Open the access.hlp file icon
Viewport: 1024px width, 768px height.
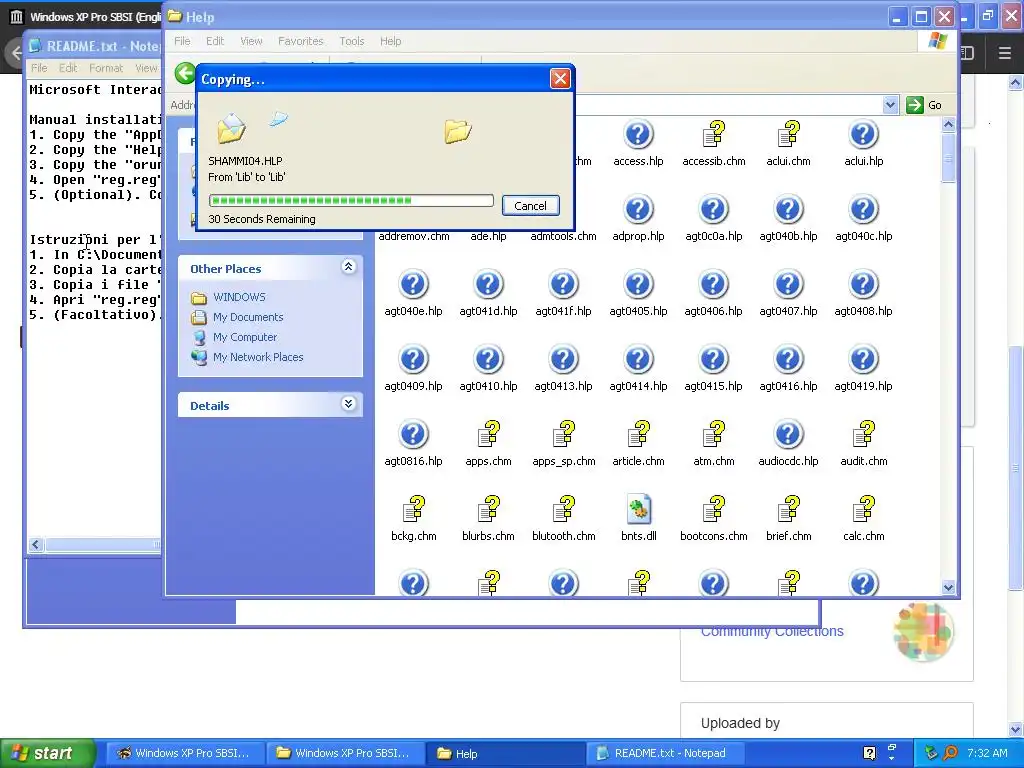(x=638, y=135)
